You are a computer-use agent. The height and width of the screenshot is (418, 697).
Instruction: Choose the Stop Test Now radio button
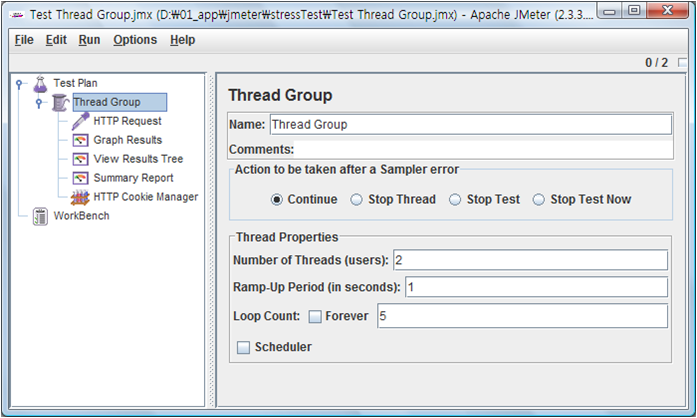539,199
